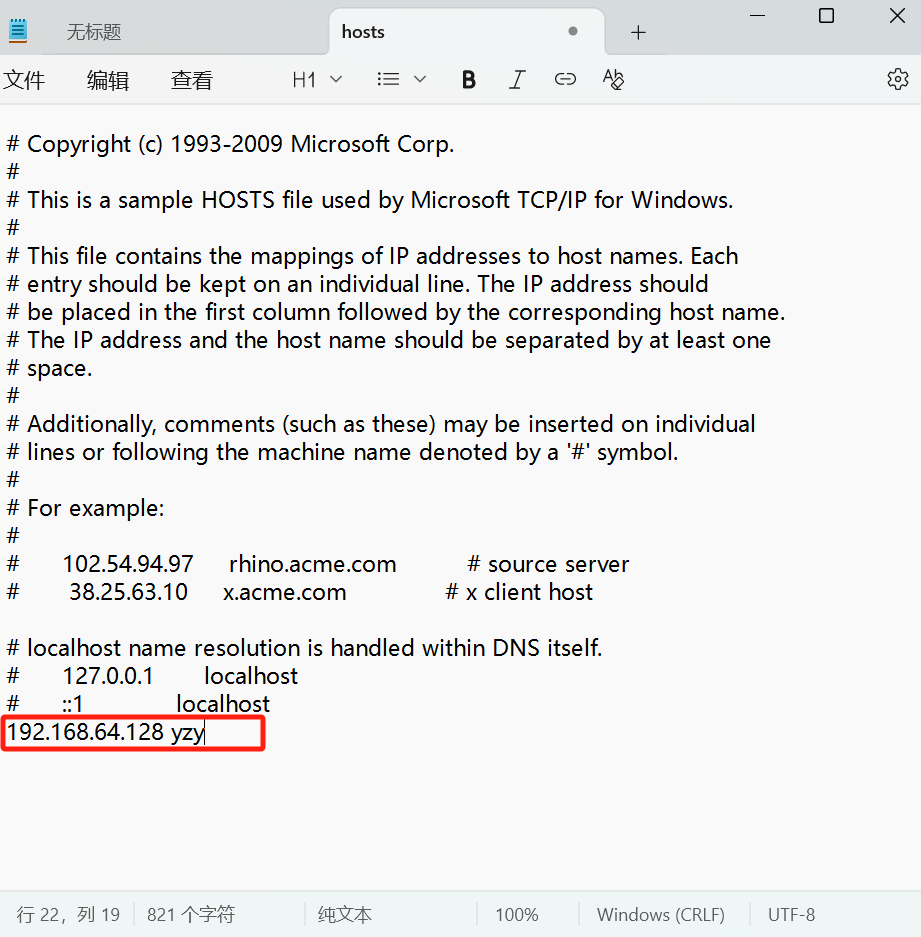Click the 127.0.0.1 localhost line
The height and width of the screenshot is (937, 921).
[152, 676]
